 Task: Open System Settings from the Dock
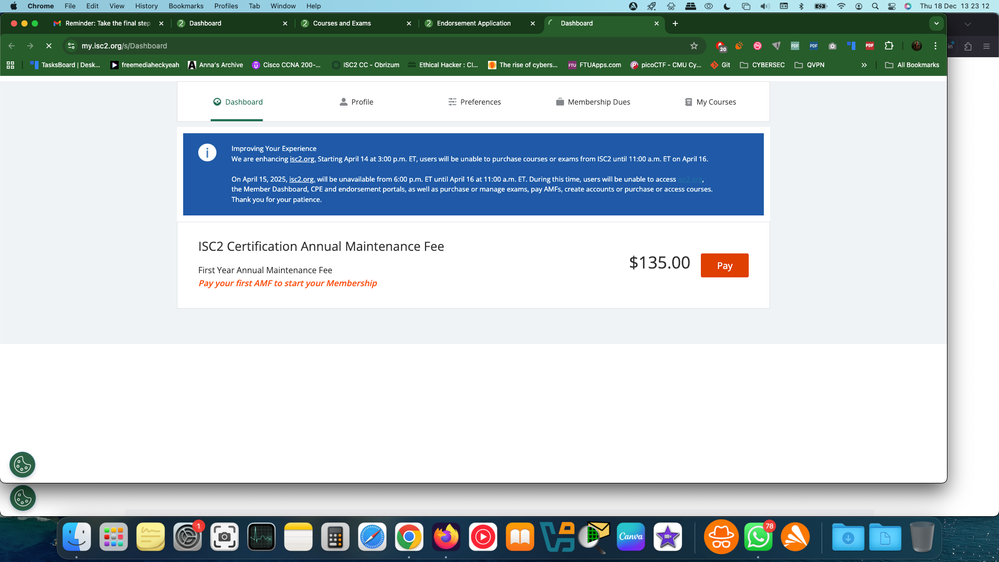pyautogui.click(x=187, y=537)
